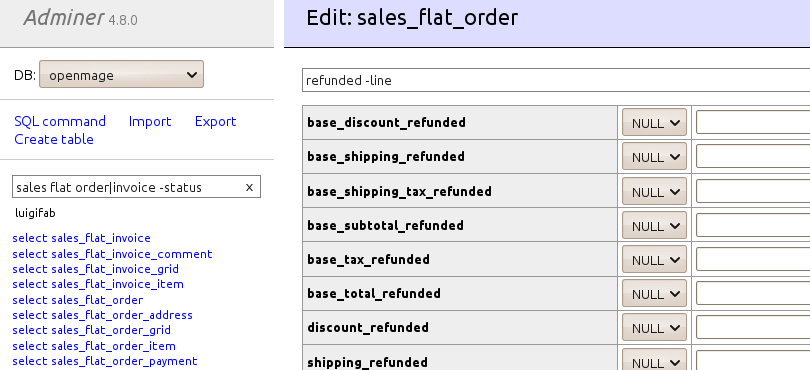Select the sales_flat_invoice table
The height and width of the screenshot is (370, 810).
pos(81,238)
